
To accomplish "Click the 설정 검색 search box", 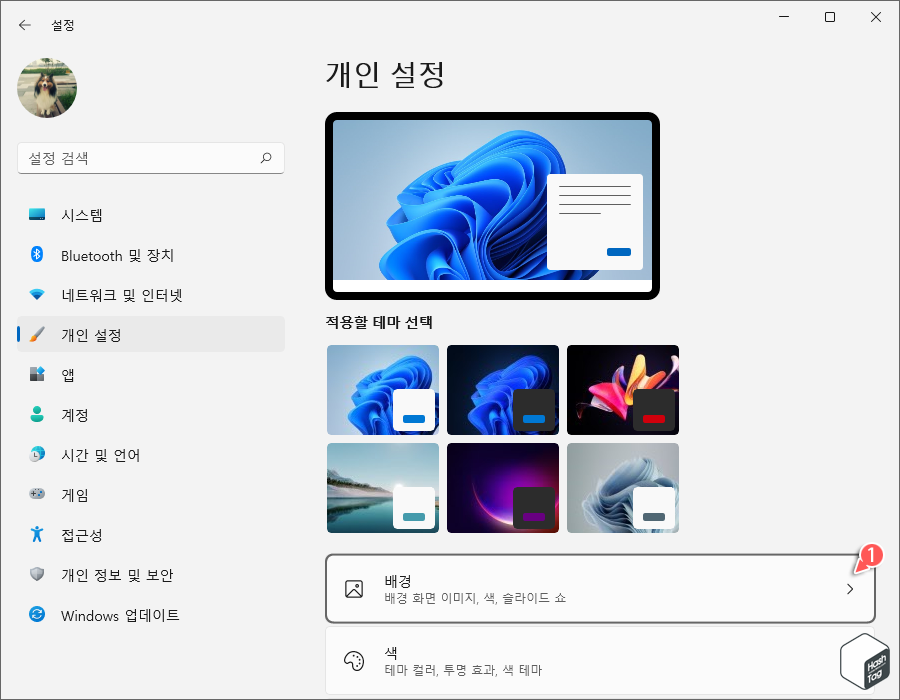I will 150,158.
